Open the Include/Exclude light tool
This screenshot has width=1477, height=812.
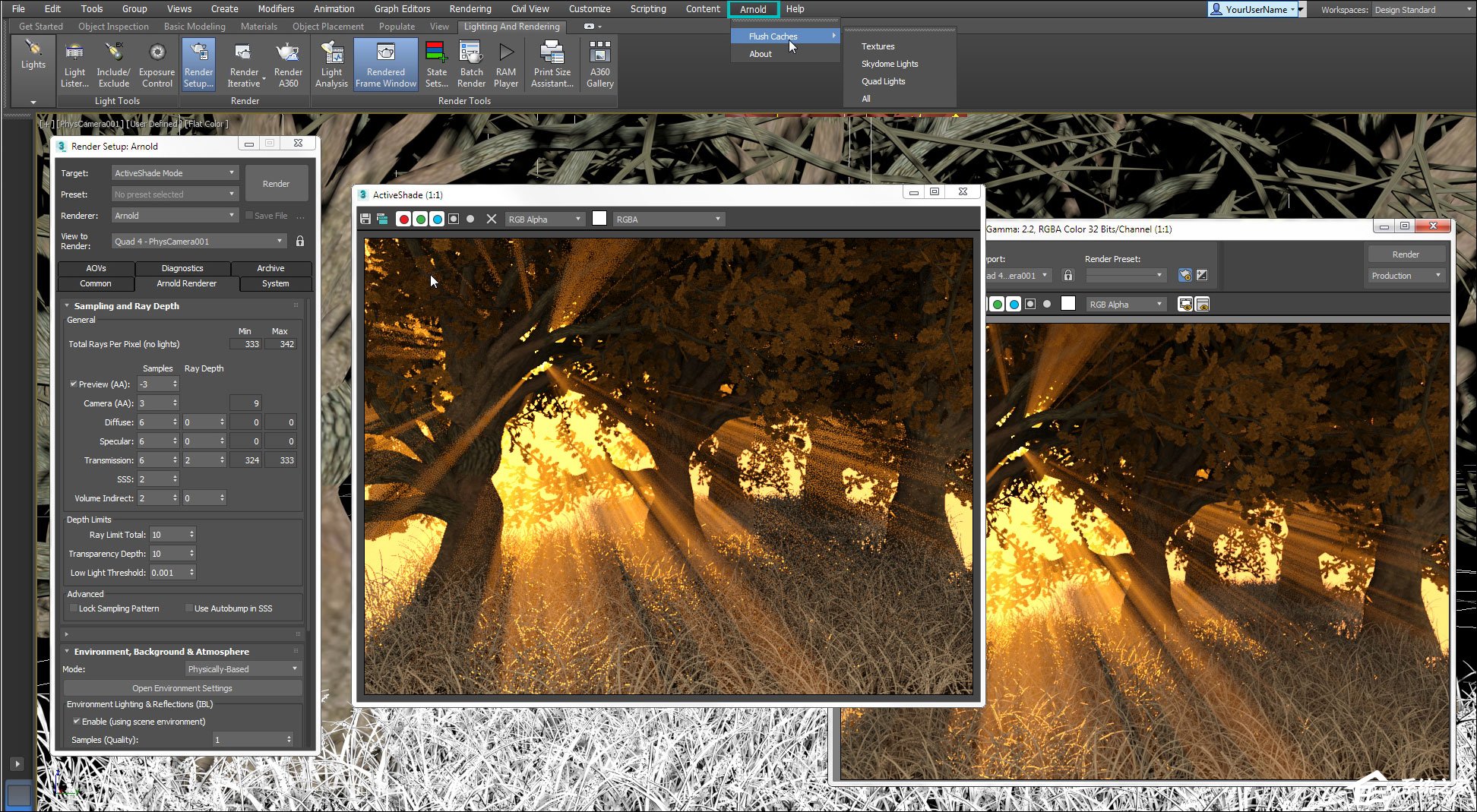(x=113, y=65)
